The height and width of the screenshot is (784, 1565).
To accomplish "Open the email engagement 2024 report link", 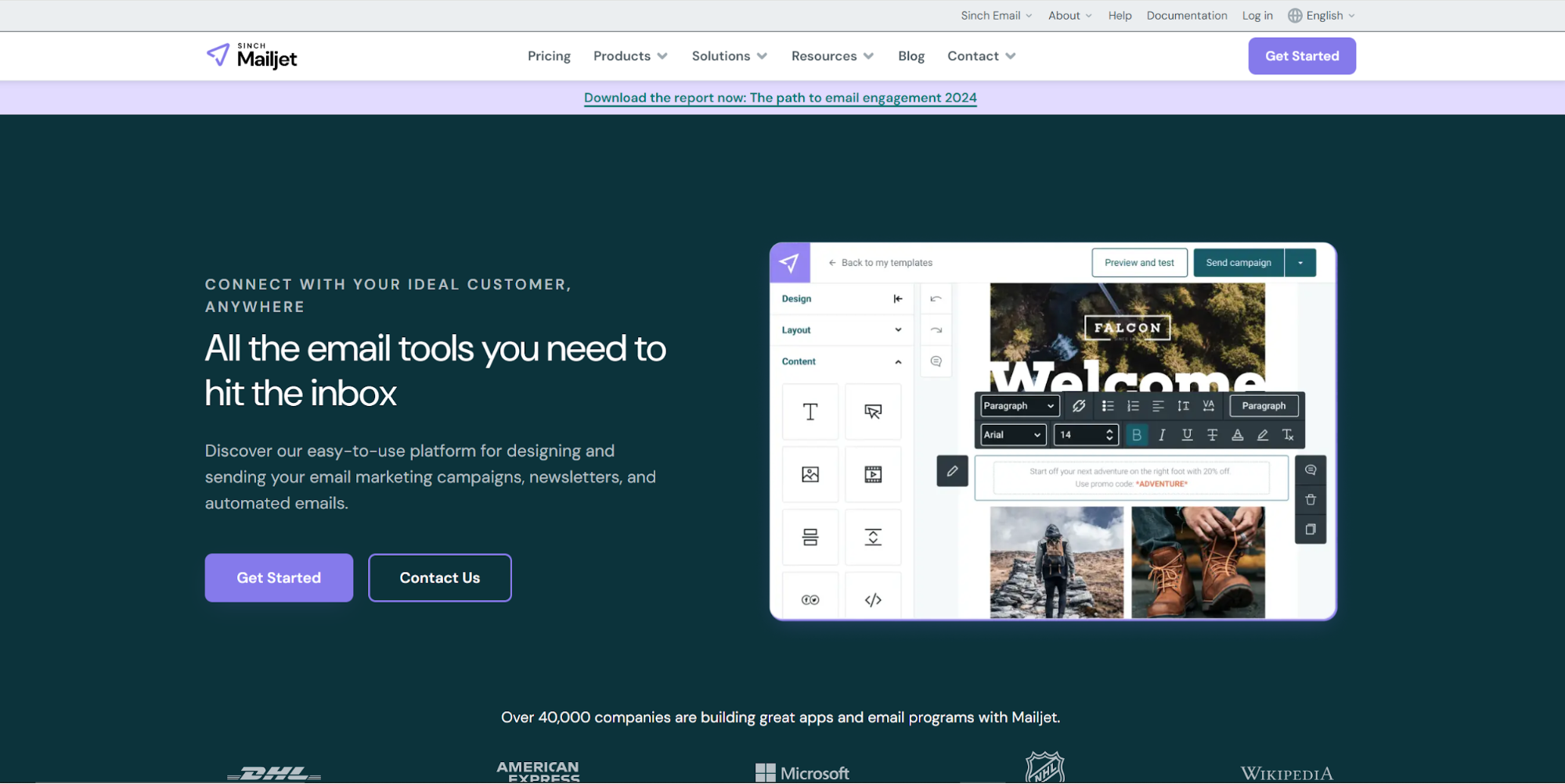I will pos(781,98).
